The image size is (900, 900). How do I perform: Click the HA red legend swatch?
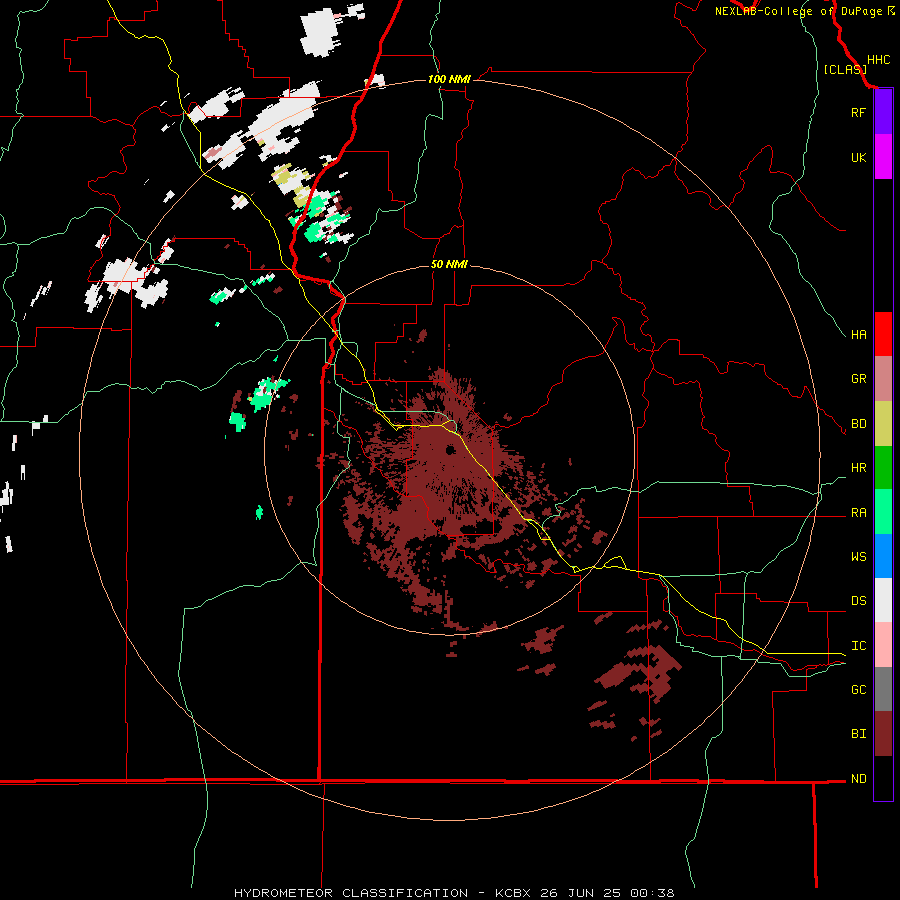click(883, 334)
